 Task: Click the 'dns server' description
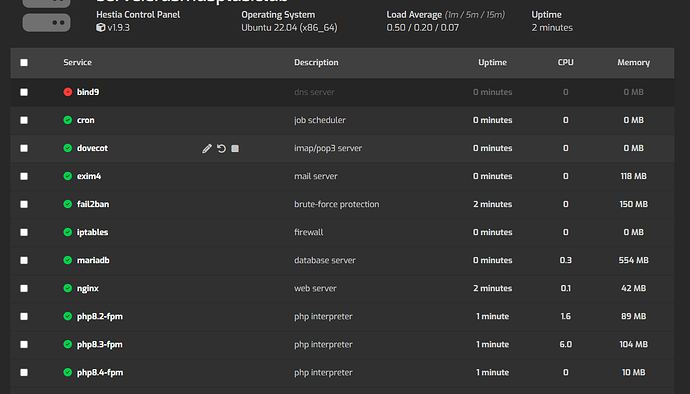314,92
